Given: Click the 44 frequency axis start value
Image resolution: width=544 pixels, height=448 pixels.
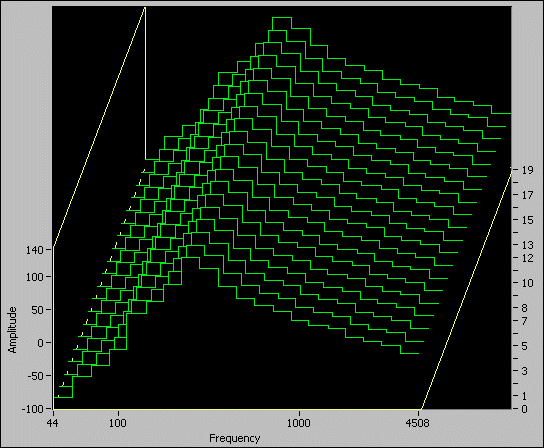Looking at the screenshot, I should point(52,423).
